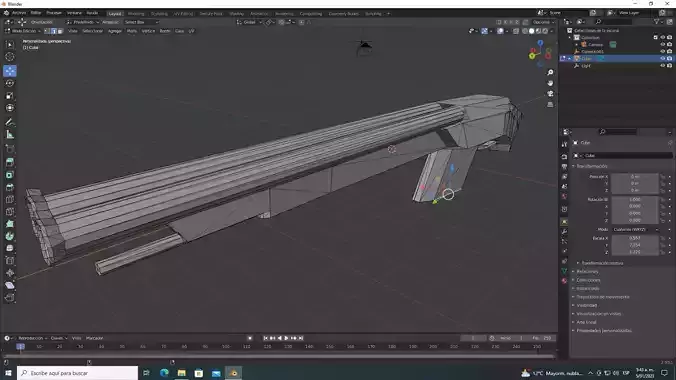Select the Spin tool
This screenshot has width=676, height=380.
point(10,236)
